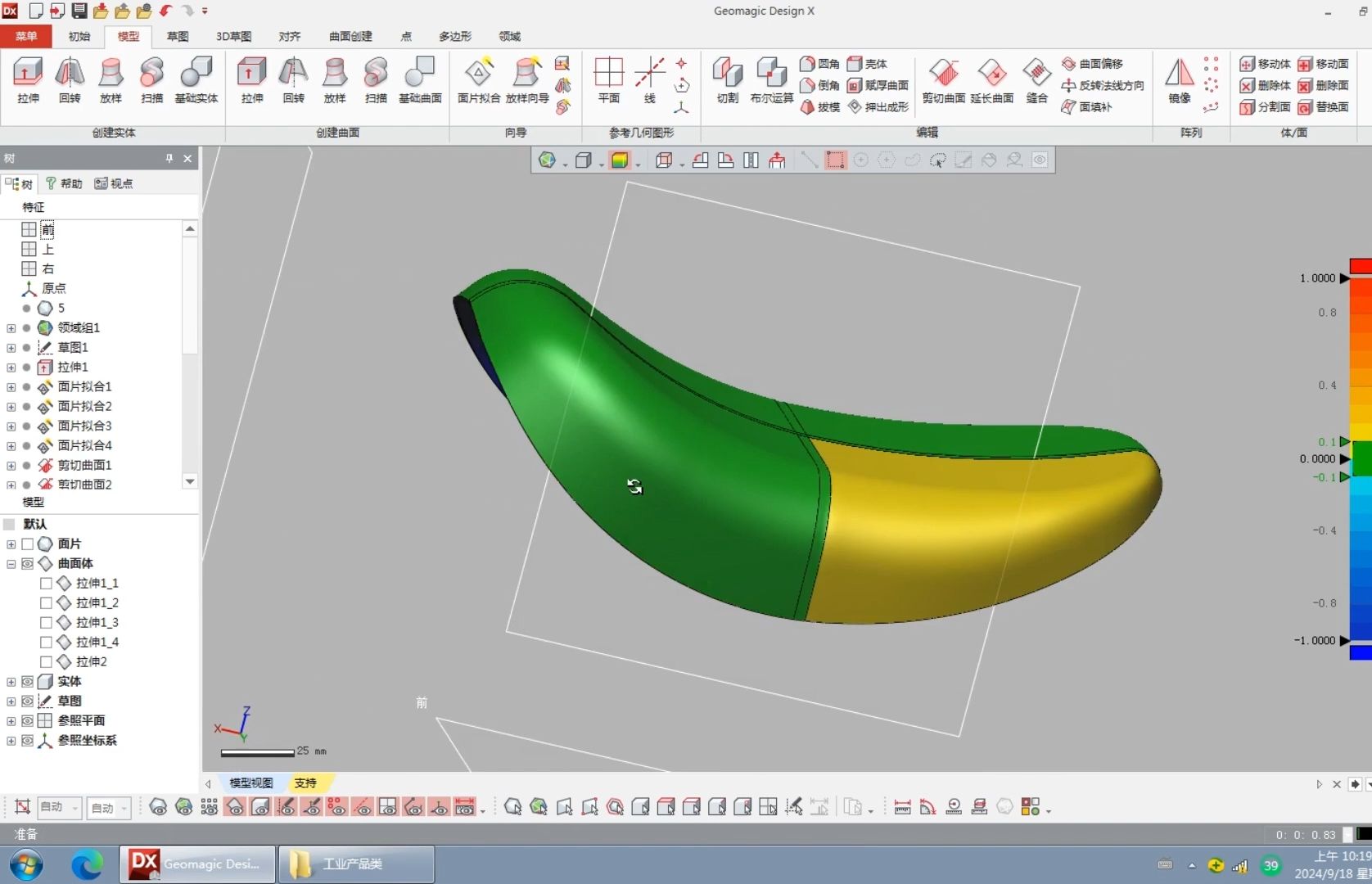Click red swatch atop deviation color scale
Viewport: 1372px width, 884px height.
coord(1361,266)
